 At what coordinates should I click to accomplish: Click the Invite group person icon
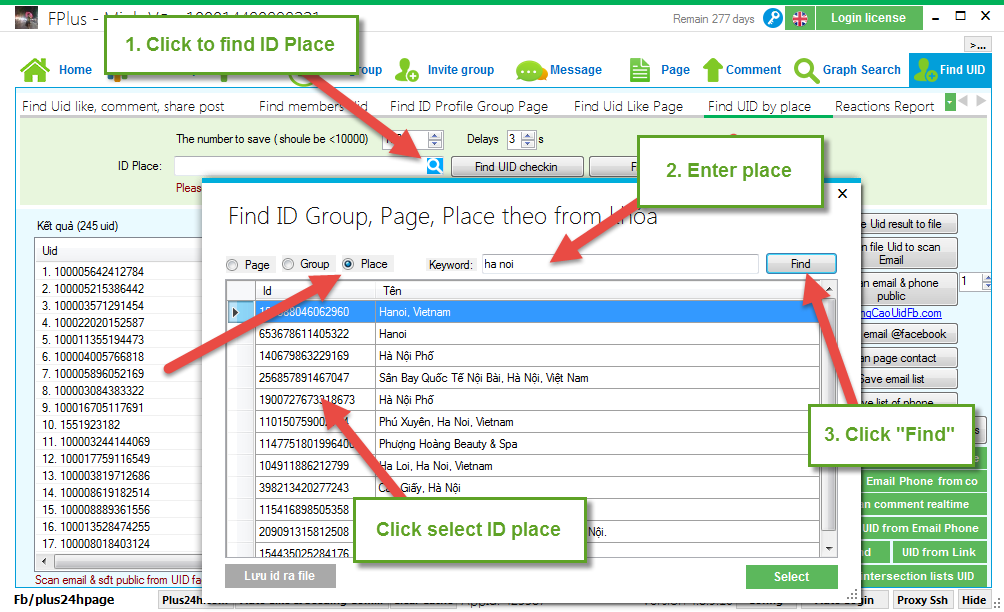tap(407, 70)
